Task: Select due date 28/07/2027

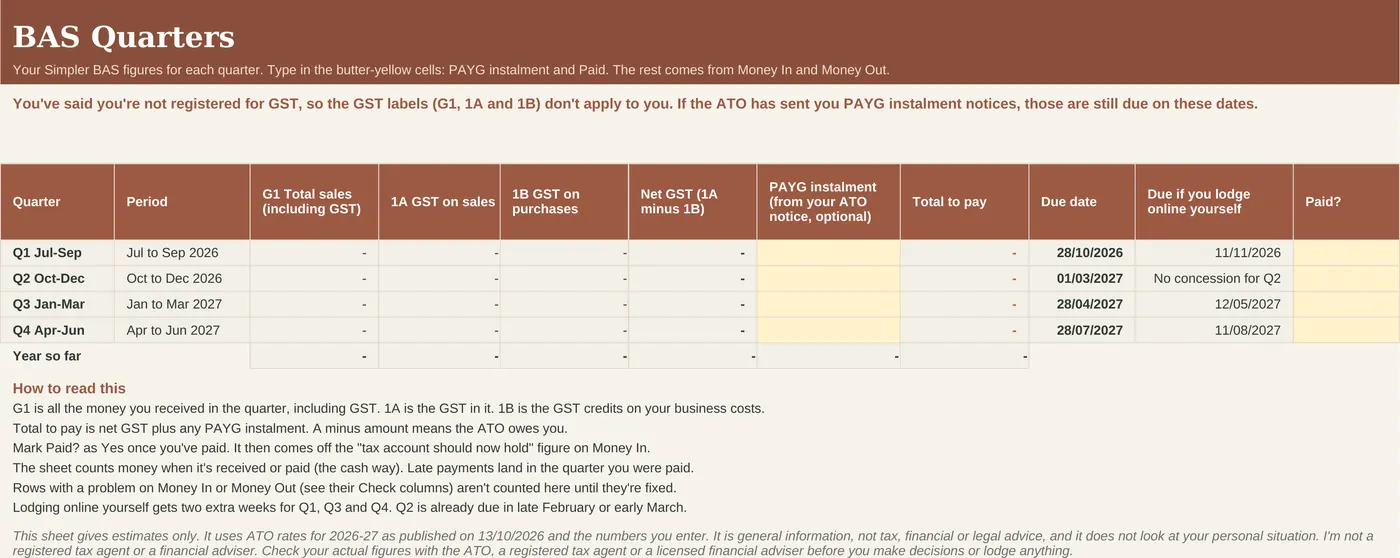Action: (1082, 330)
